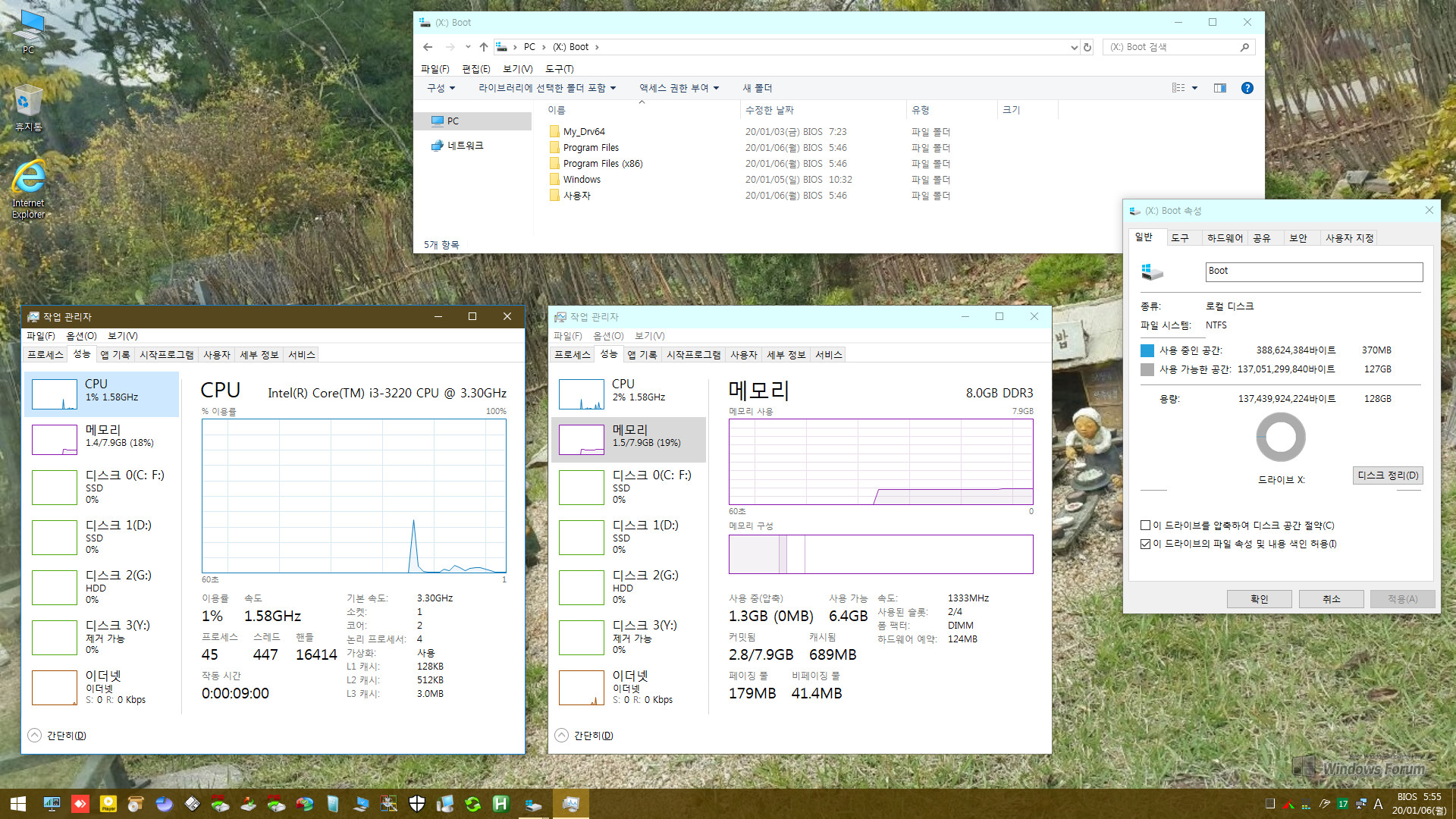Viewport: 1456px width, 819px height.
Task: Select 디스크 2(G:) HDD in CPU Task Manager
Action: [103, 587]
